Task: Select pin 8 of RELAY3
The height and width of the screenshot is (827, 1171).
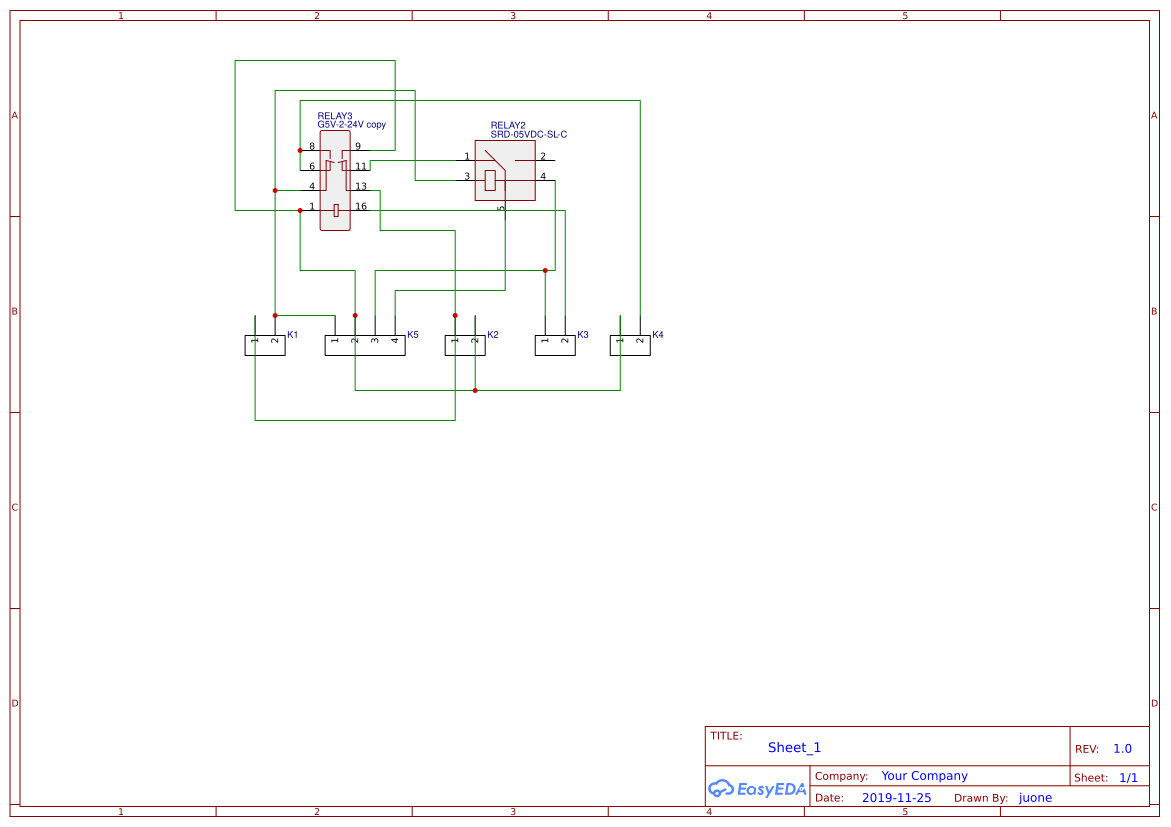Action: click(308, 150)
